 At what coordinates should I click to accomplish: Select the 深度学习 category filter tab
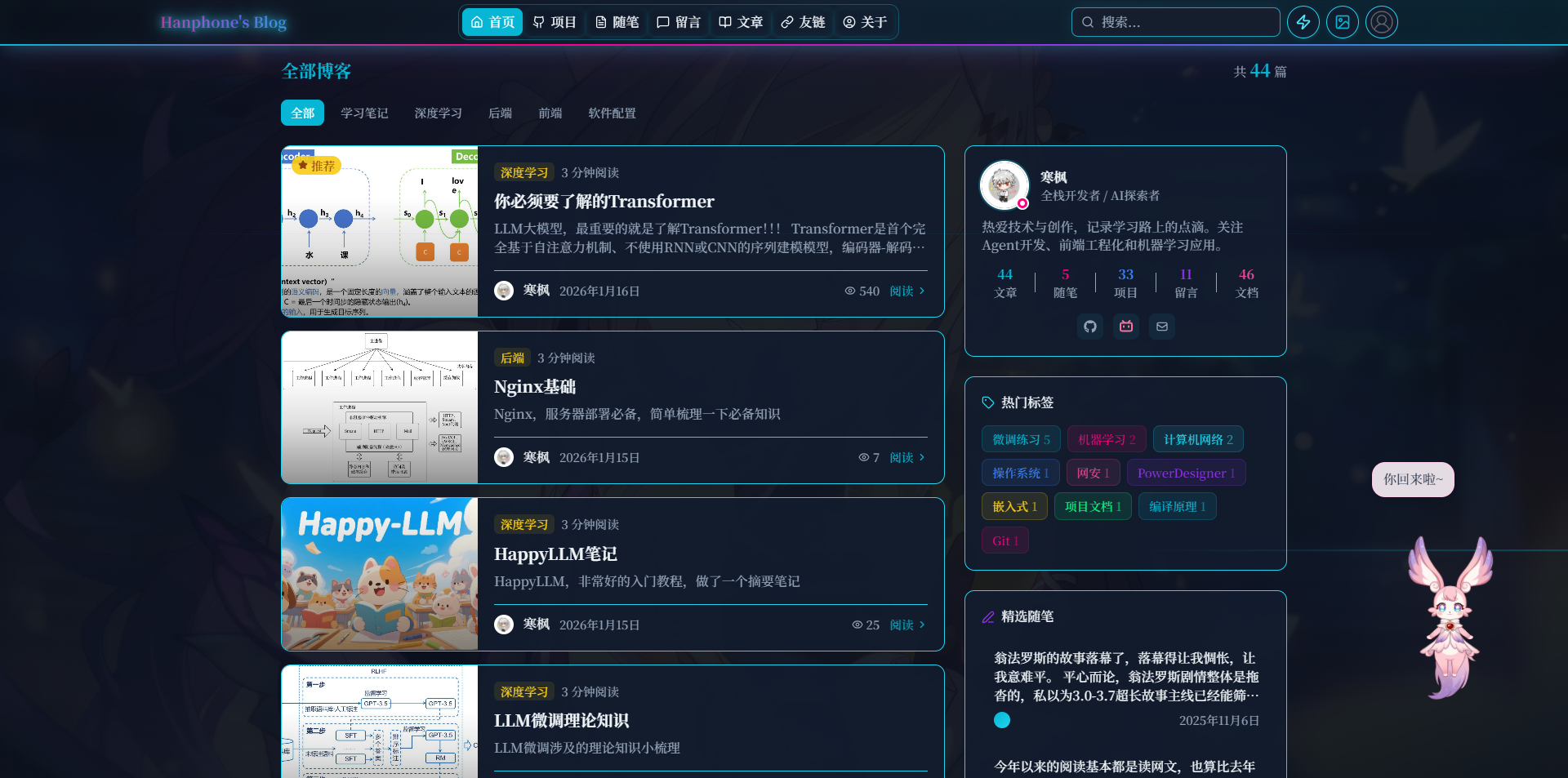point(438,113)
